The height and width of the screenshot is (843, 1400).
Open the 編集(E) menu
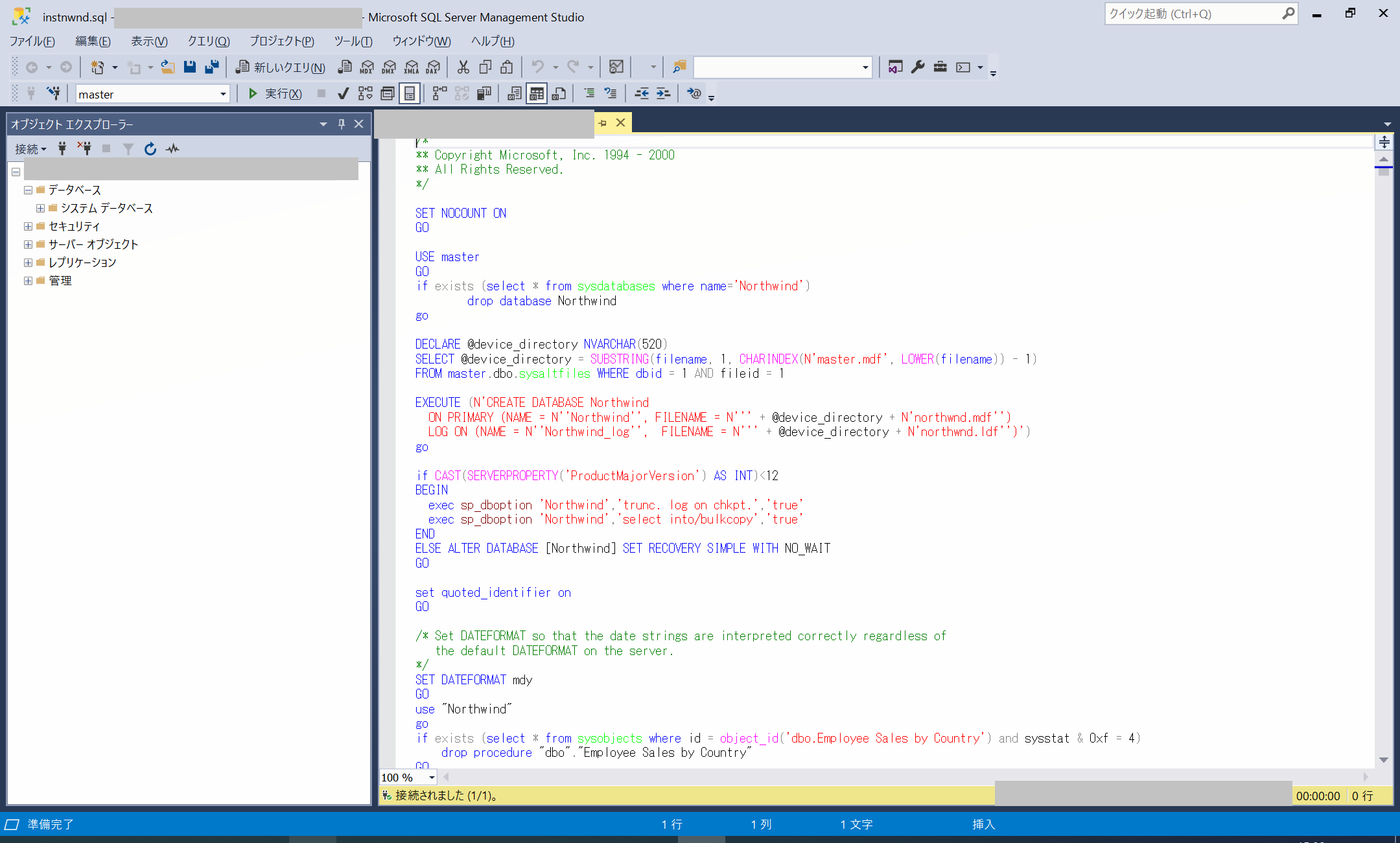tap(93, 41)
